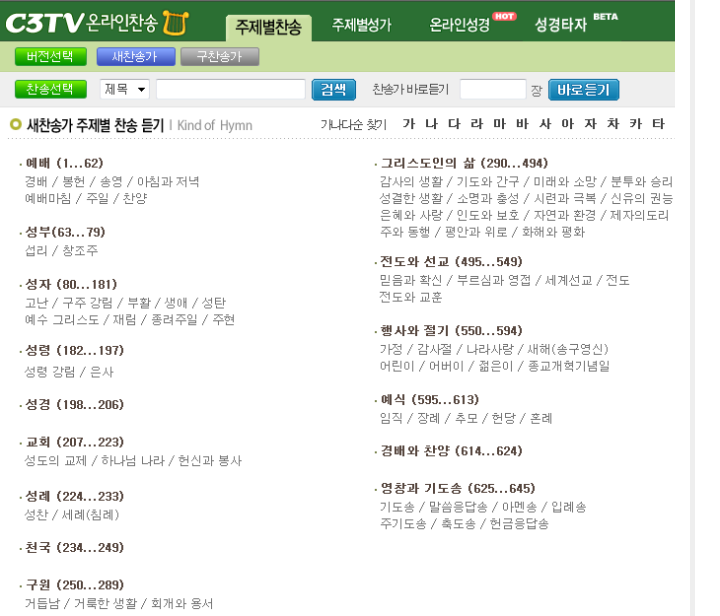Image resolution: width=720 pixels, height=616 pixels.
Task: Select the 카 alphabetical index link
Action: point(636,124)
